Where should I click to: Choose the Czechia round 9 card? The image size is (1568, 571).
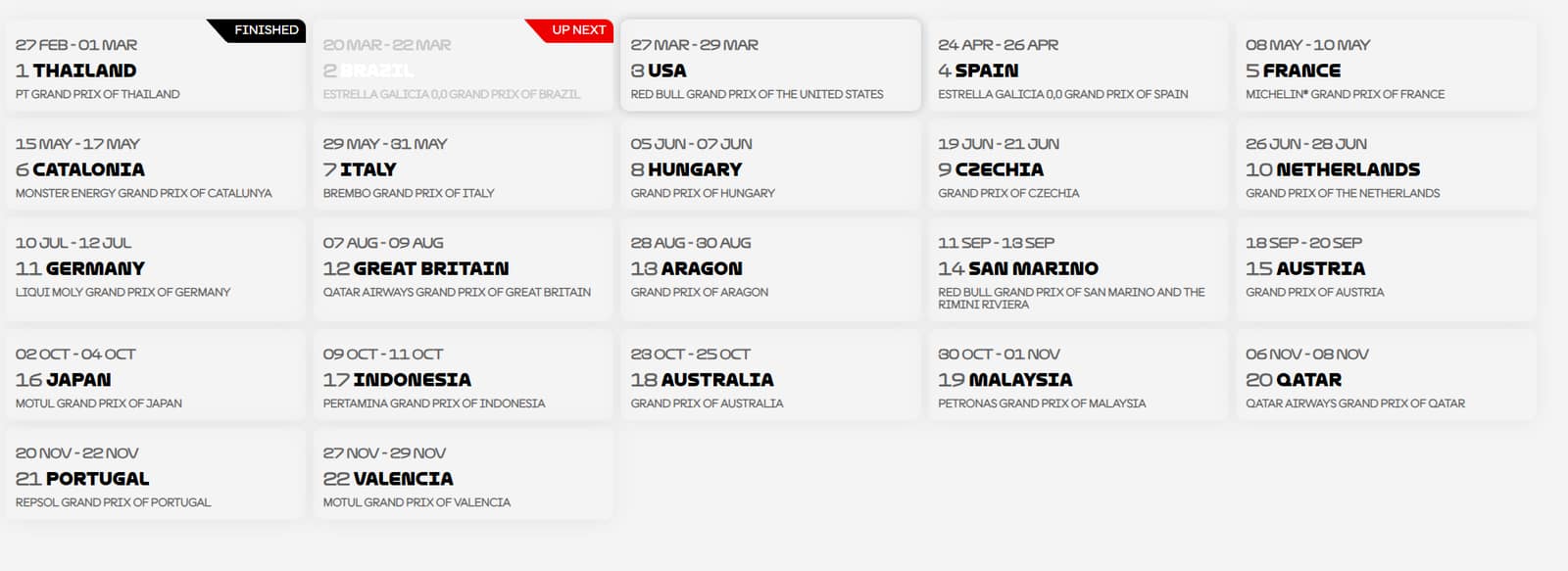click(1078, 167)
